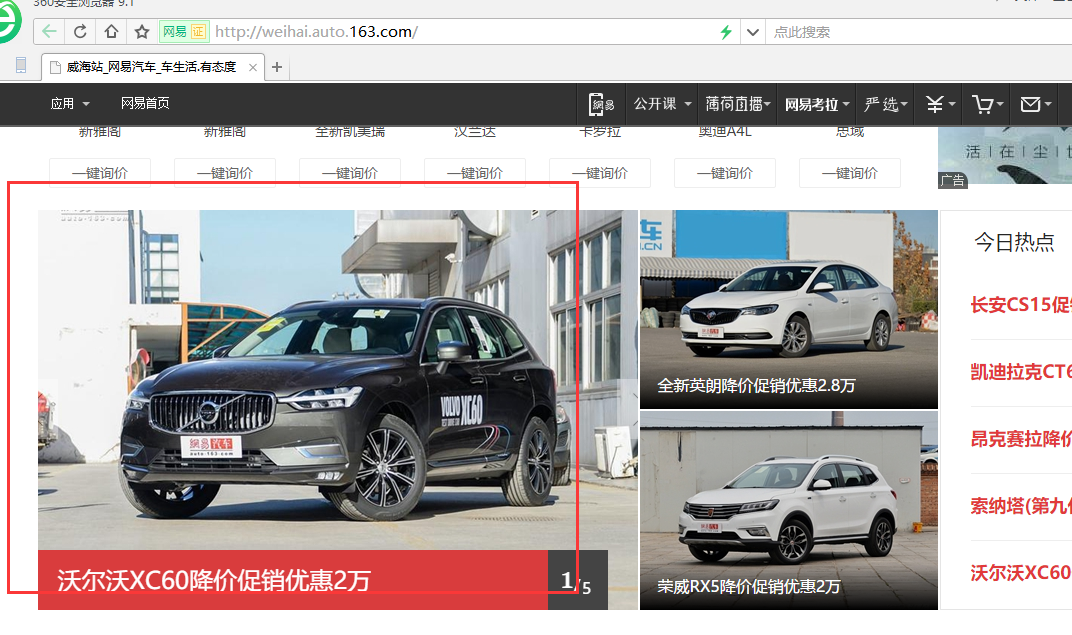Expand the address bar history dropdown arrow

click(x=753, y=32)
